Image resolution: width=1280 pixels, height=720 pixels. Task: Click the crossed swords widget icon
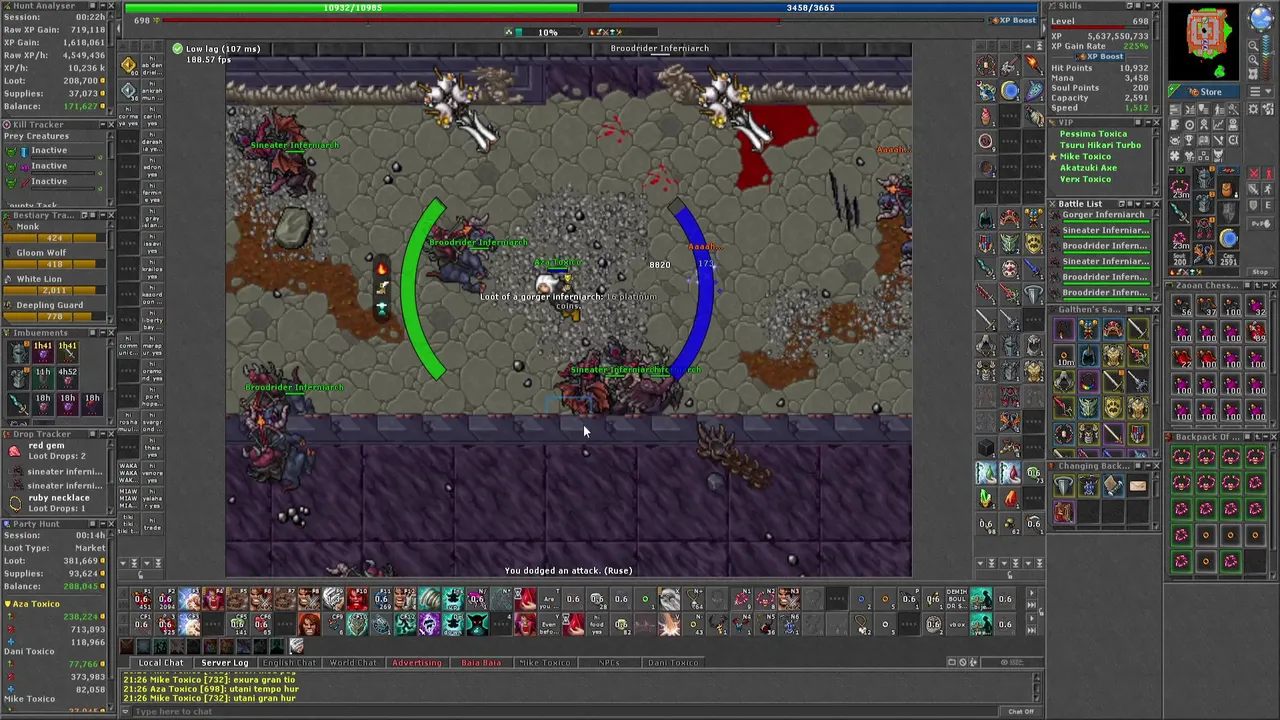coord(1218,139)
